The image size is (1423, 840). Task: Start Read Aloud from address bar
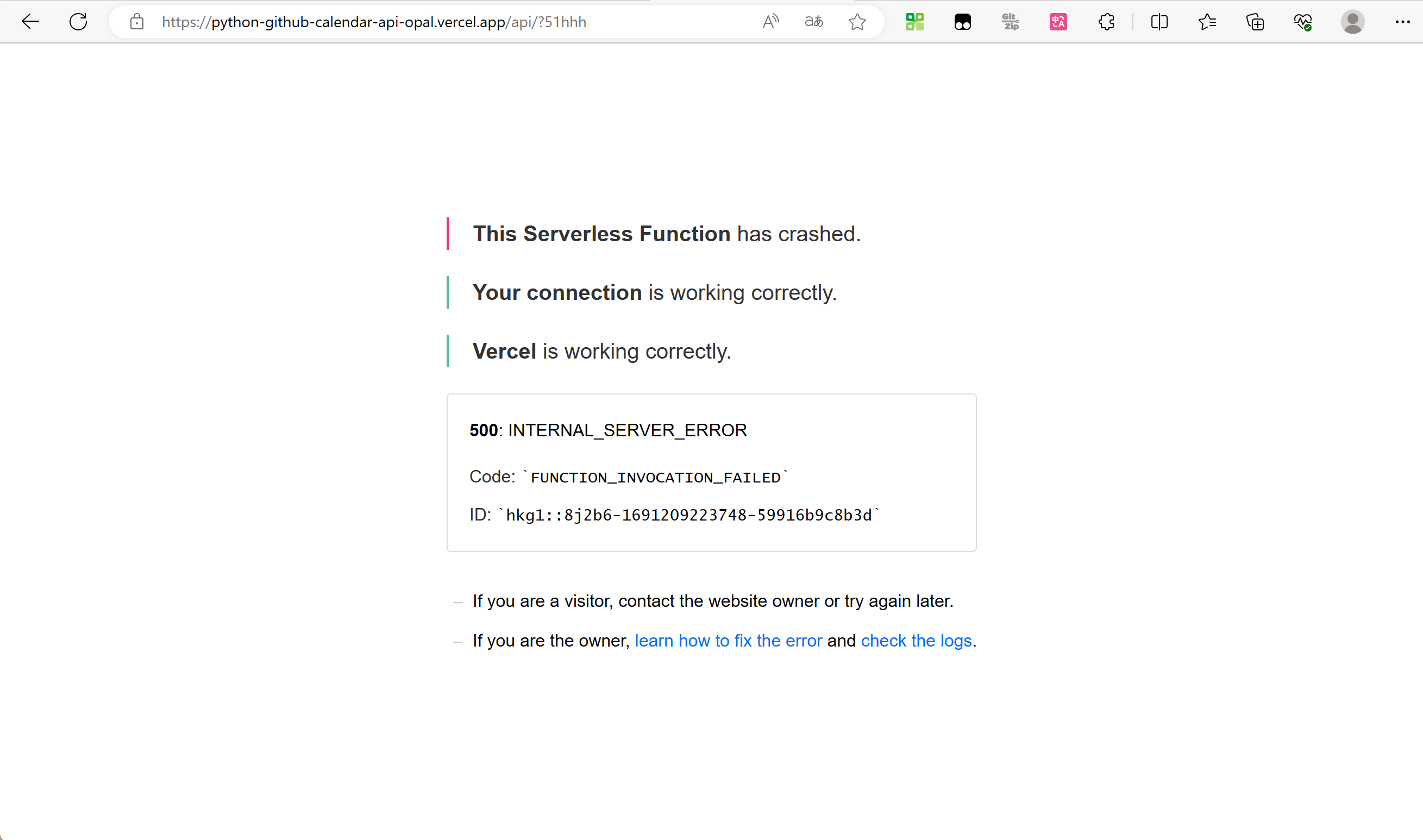pyautogui.click(x=770, y=22)
